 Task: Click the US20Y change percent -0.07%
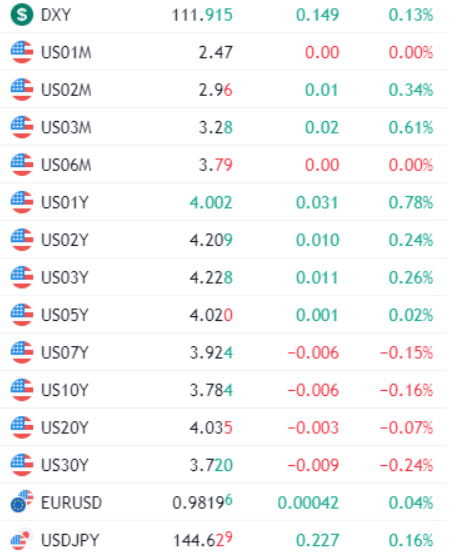(407, 428)
